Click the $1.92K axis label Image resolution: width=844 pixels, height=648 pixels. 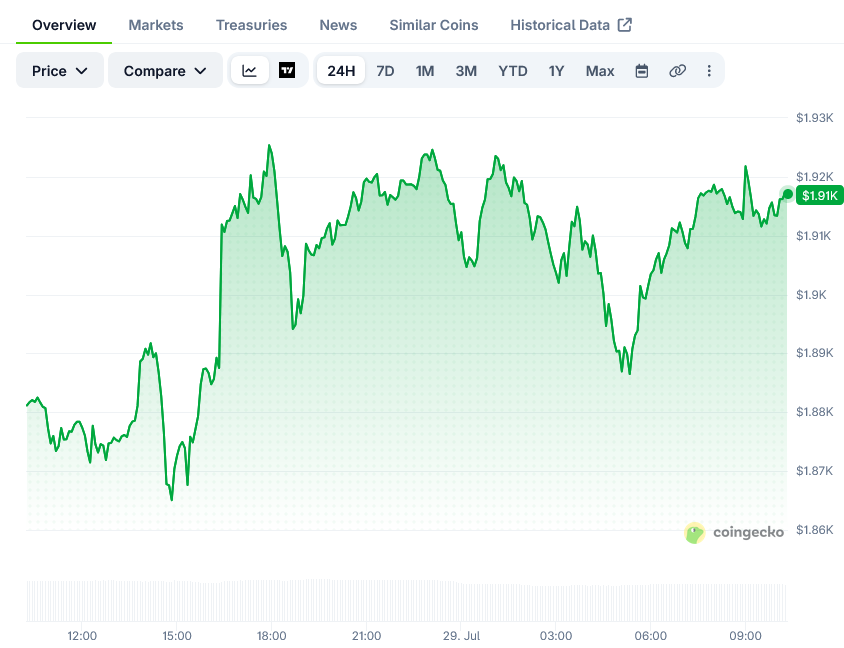coord(814,177)
